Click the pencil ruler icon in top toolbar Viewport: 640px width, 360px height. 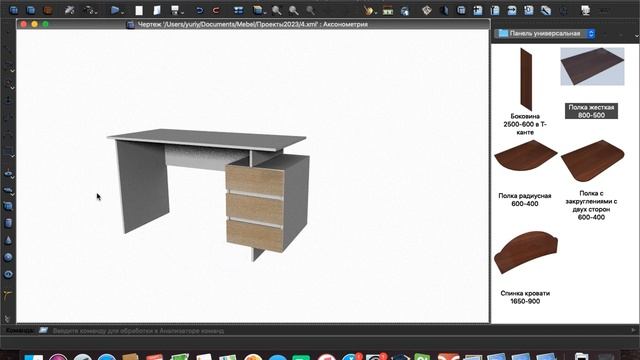pos(546,10)
